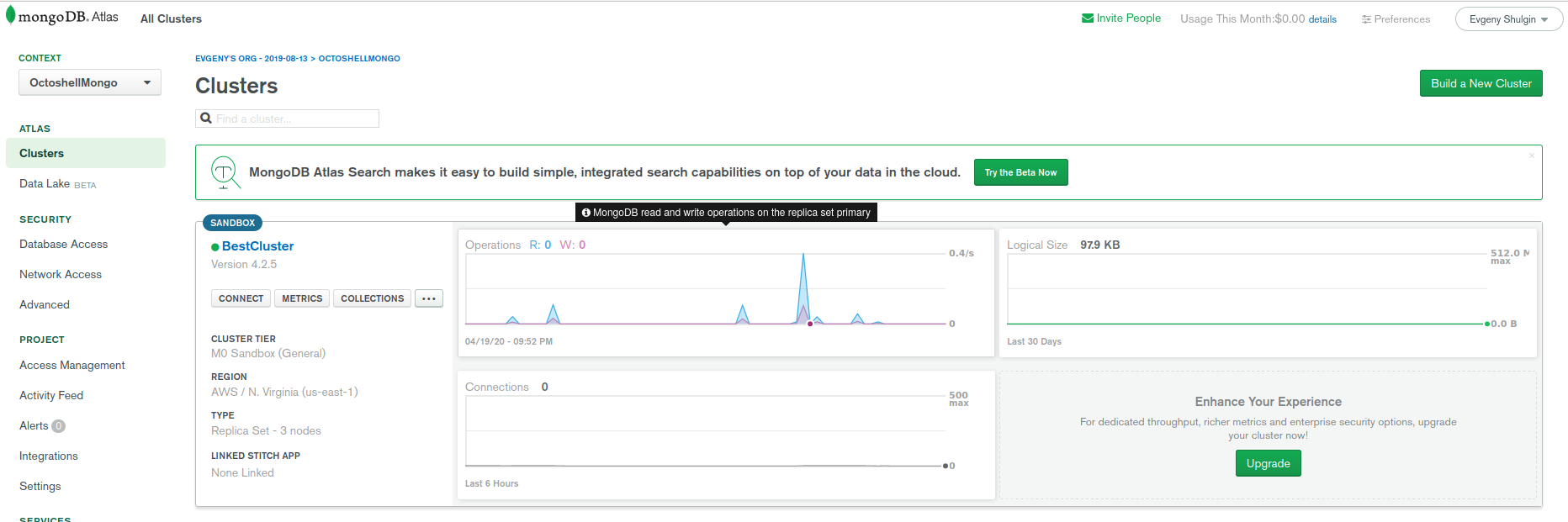The height and width of the screenshot is (522, 1568).
Task: Click the green BestCluster status dot
Action: [x=215, y=247]
